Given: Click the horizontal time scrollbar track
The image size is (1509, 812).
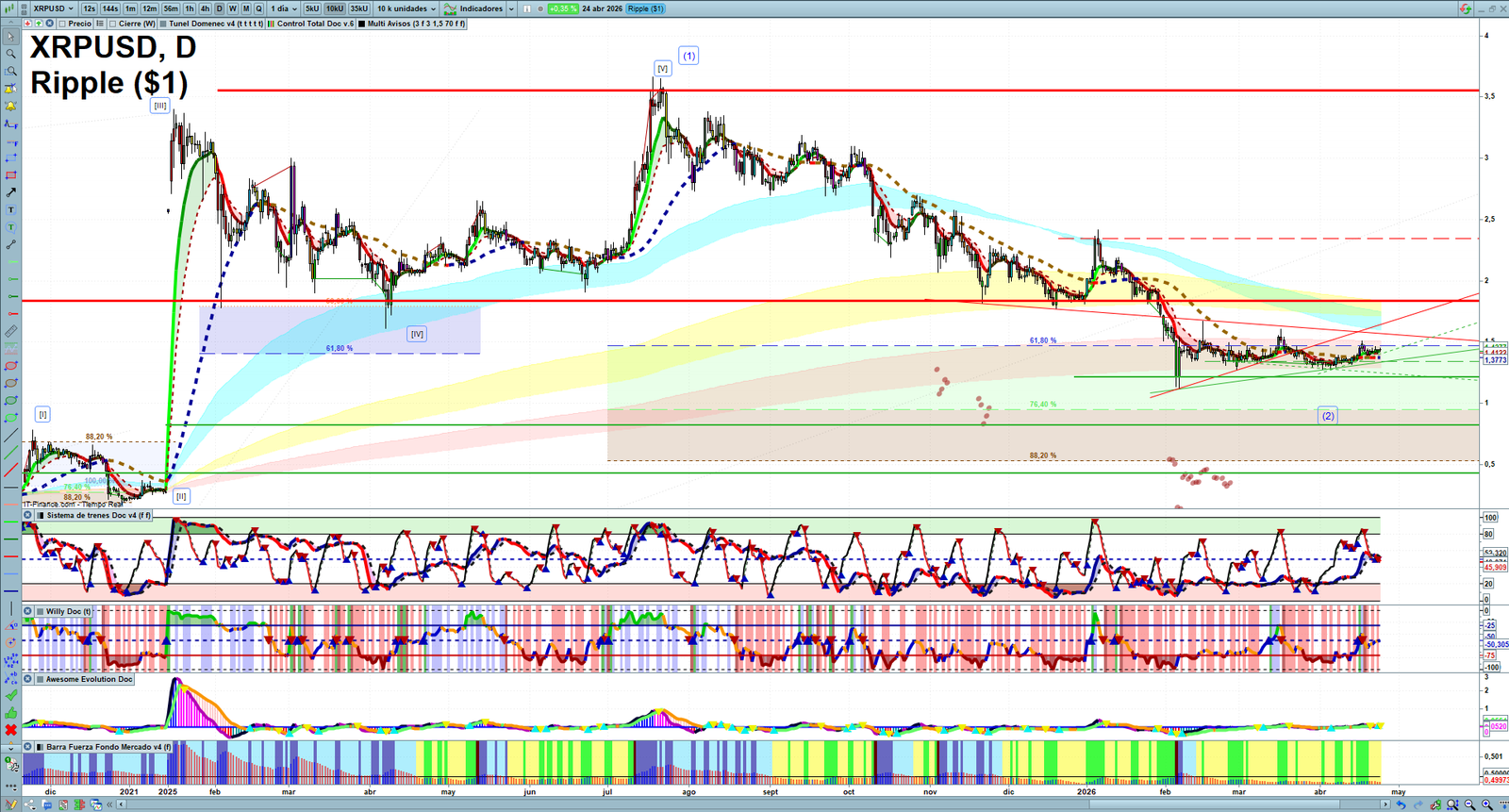Looking at the screenshot, I should 753,804.
